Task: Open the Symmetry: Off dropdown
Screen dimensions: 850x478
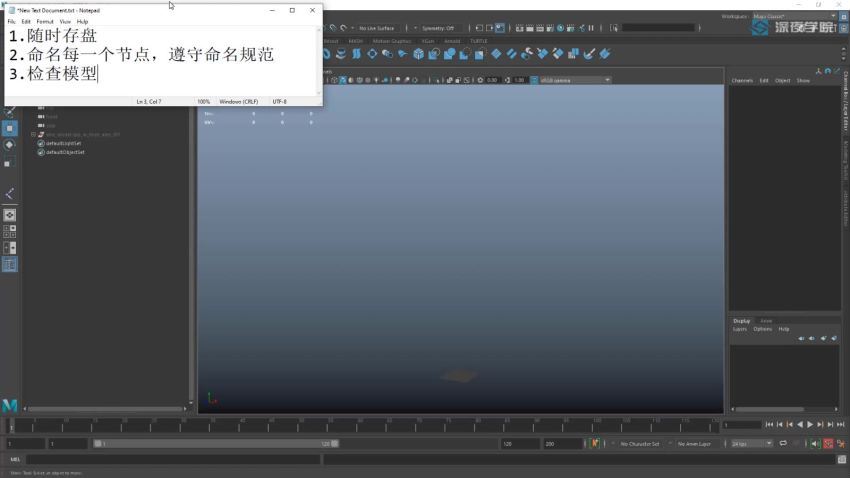Action: pyautogui.click(x=437, y=28)
